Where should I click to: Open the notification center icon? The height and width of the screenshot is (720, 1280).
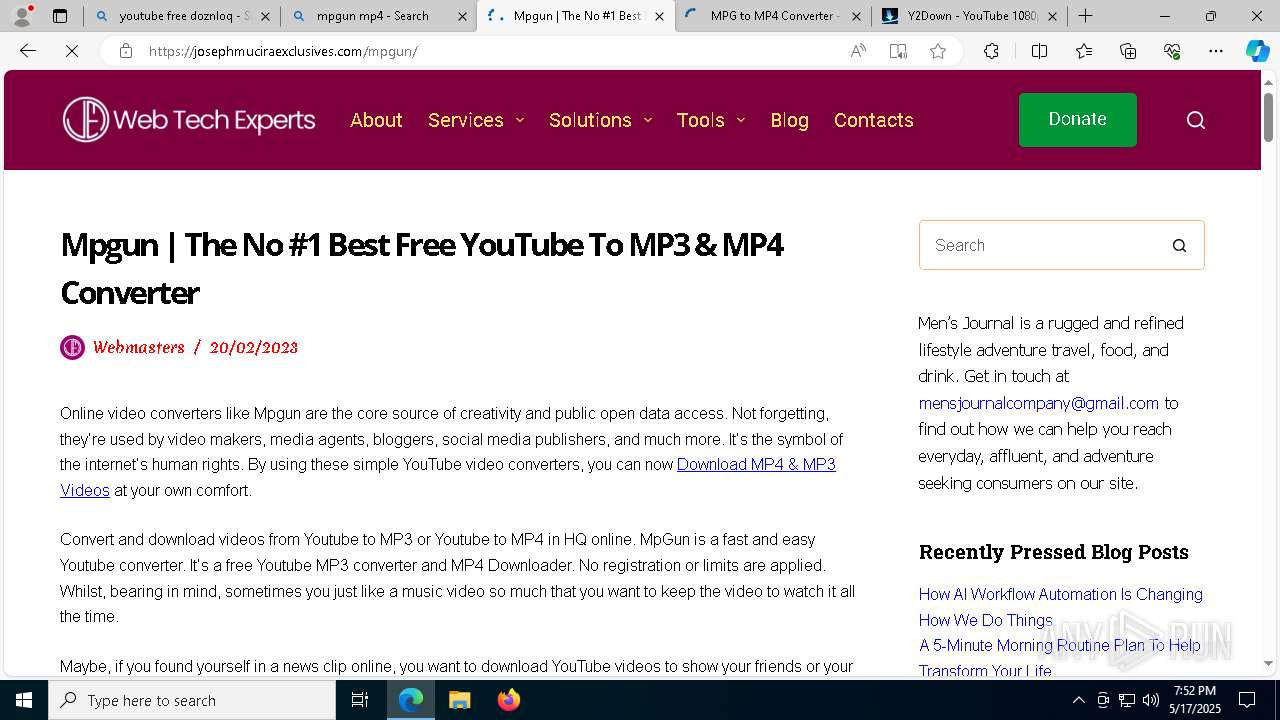pos(1247,700)
